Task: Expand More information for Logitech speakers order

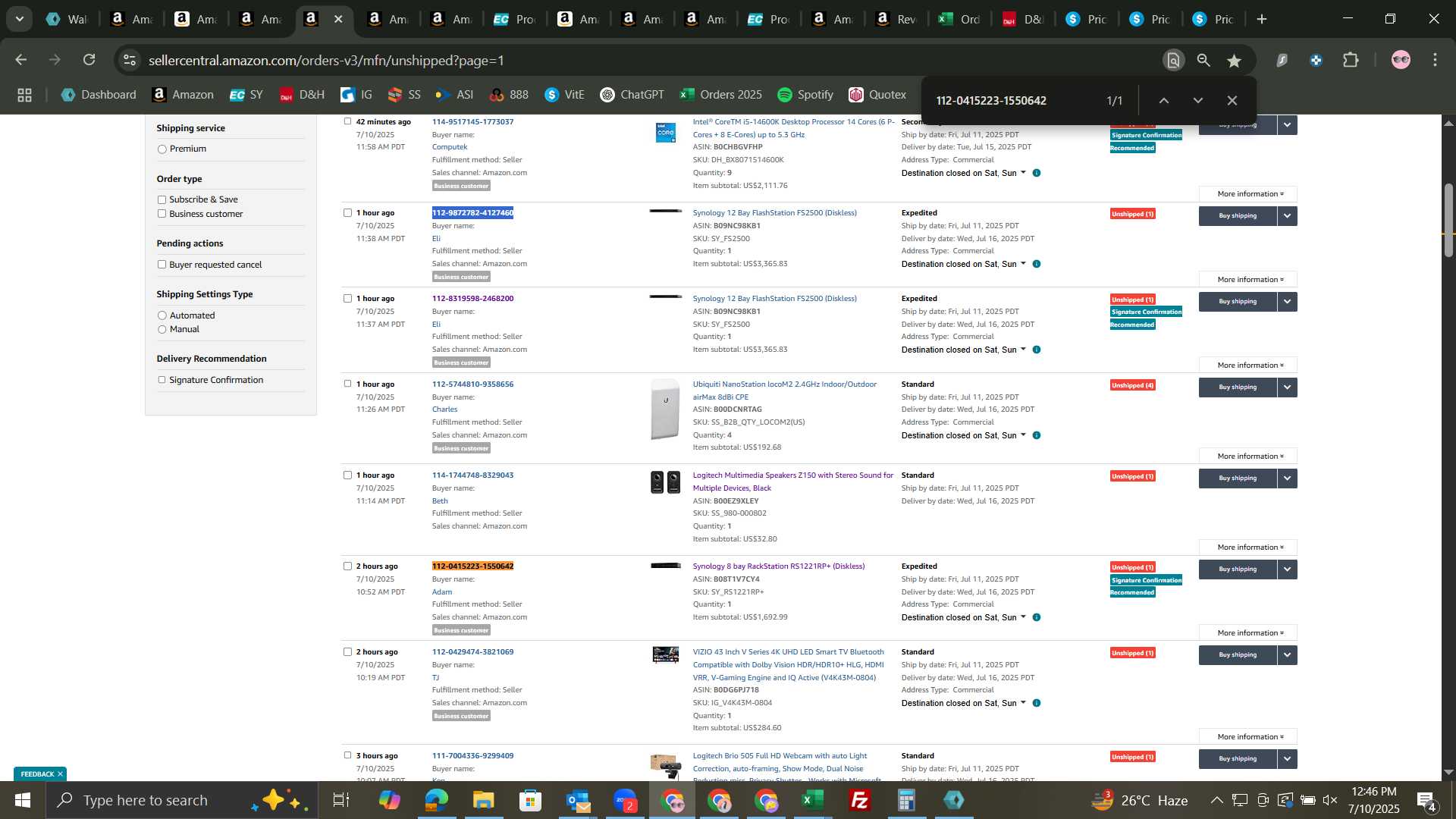Action: click(1248, 548)
